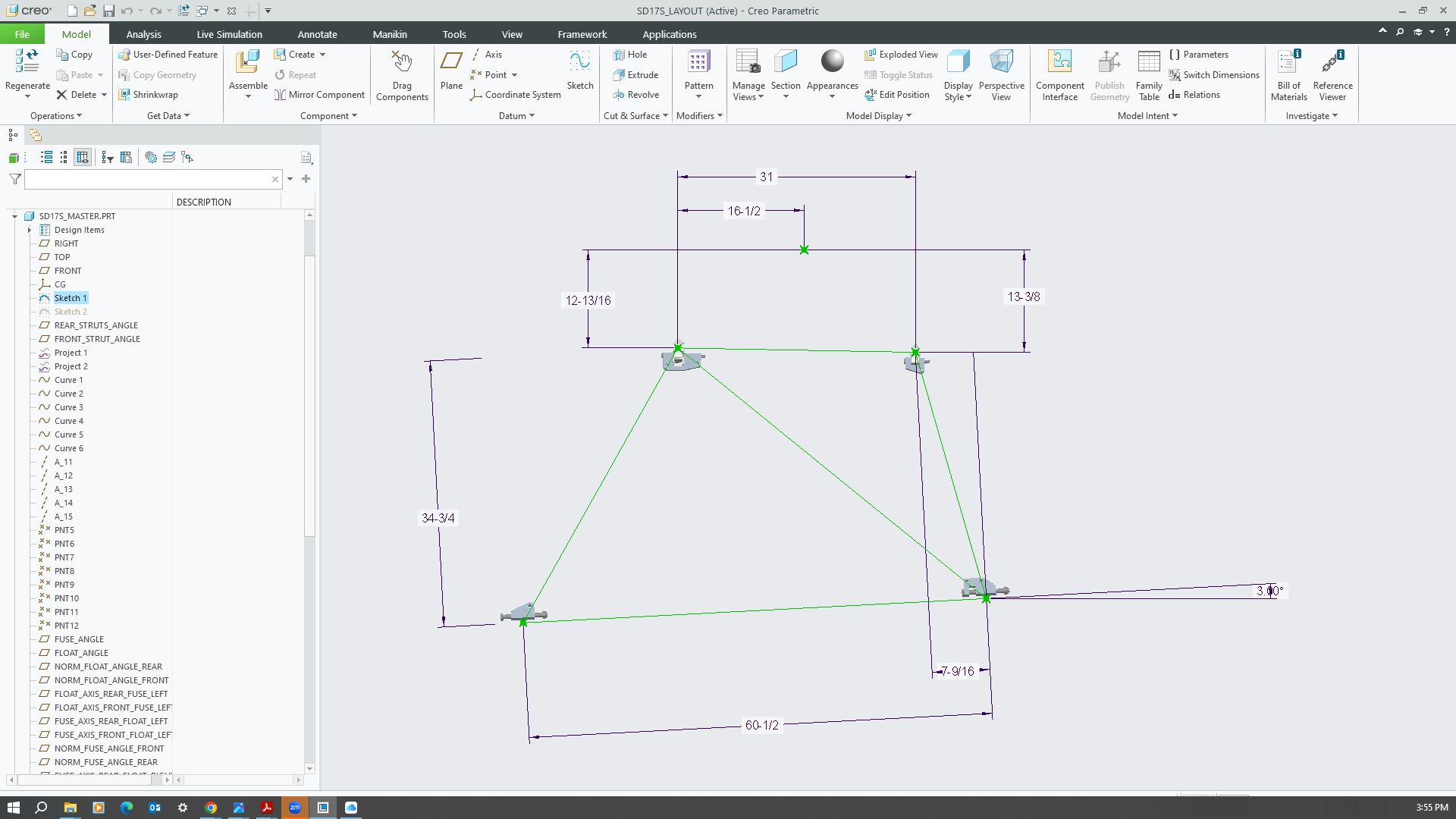The width and height of the screenshot is (1456, 819).
Task: Open the File menu
Action: tap(22, 34)
